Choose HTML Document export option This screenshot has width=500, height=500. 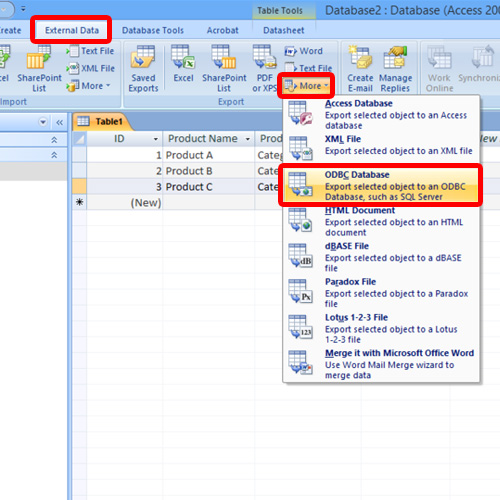click(x=381, y=221)
